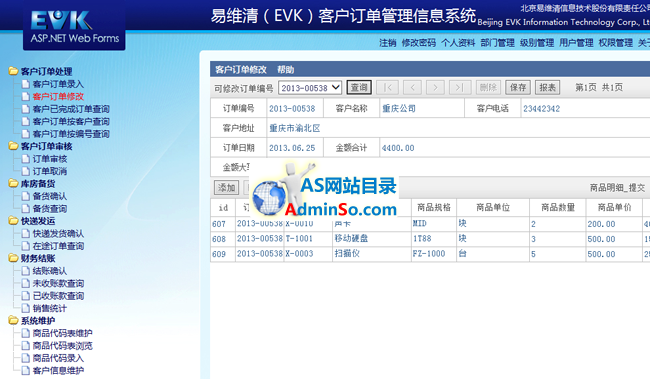The height and width of the screenshot is (379, 650).
Task: Click page icon beside 客户订单录入
Action: tap(26, 84)
